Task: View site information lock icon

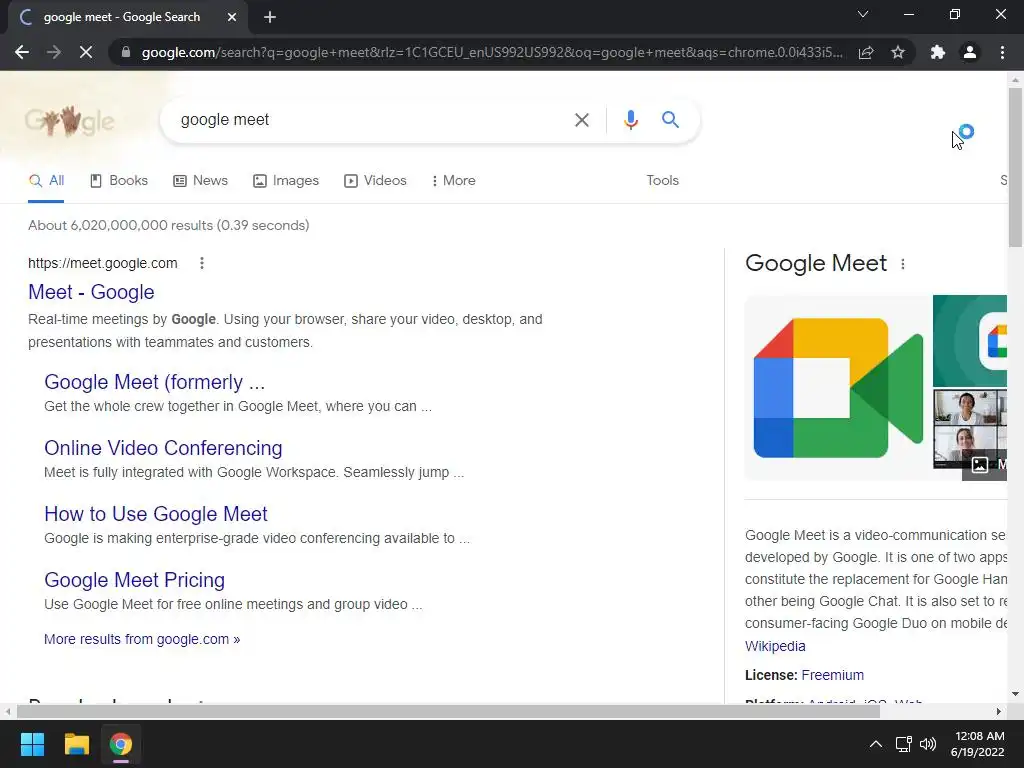Action: click(x=126, y=52)
